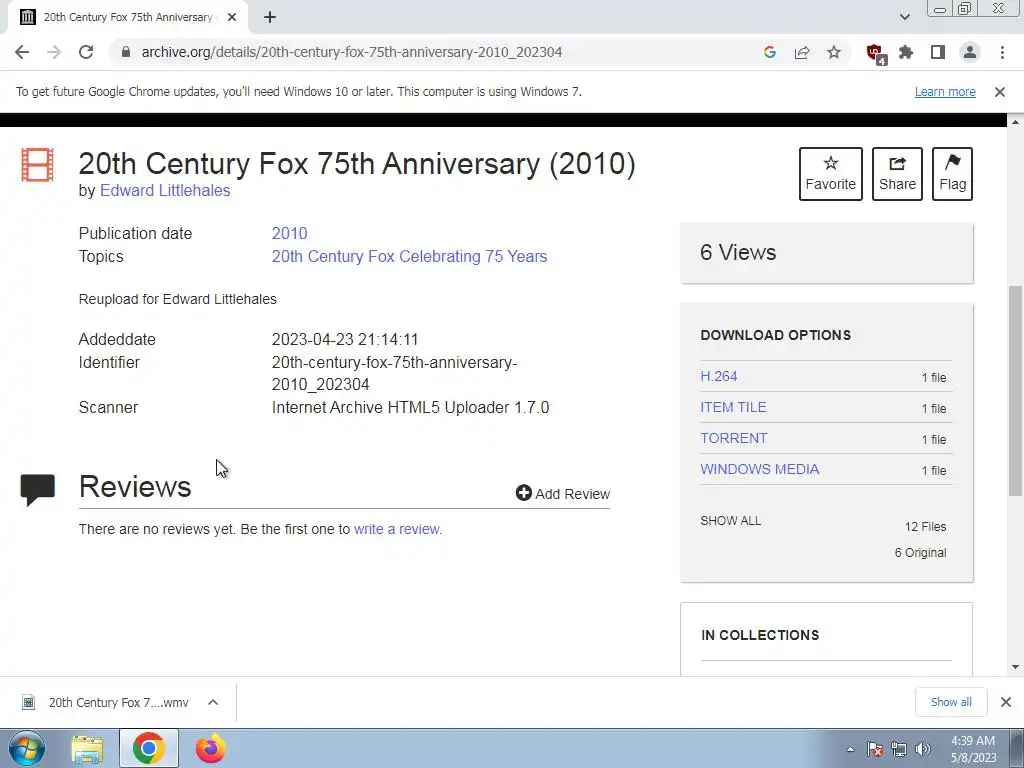Open the volume speaker tray icon
Image resolution: width=1024 pixels, height=768 pixels.
click(x=923, y=750)
